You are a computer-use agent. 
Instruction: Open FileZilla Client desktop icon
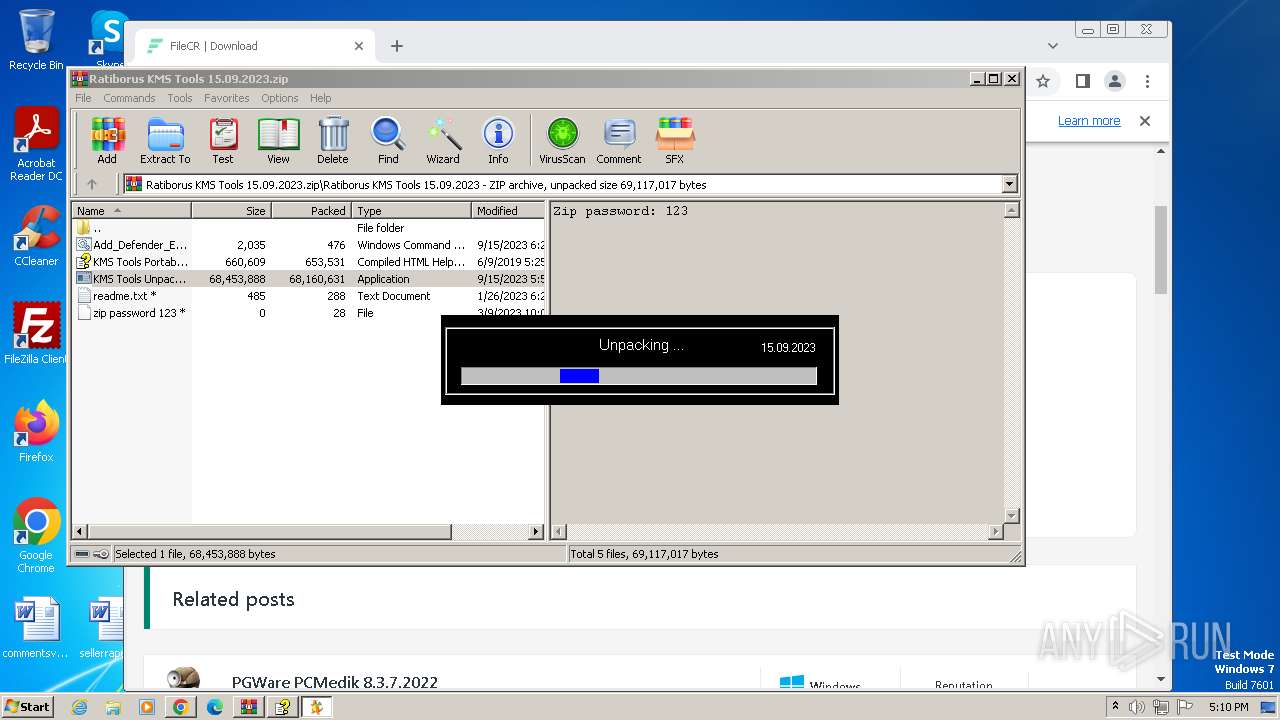pos(36,334)
